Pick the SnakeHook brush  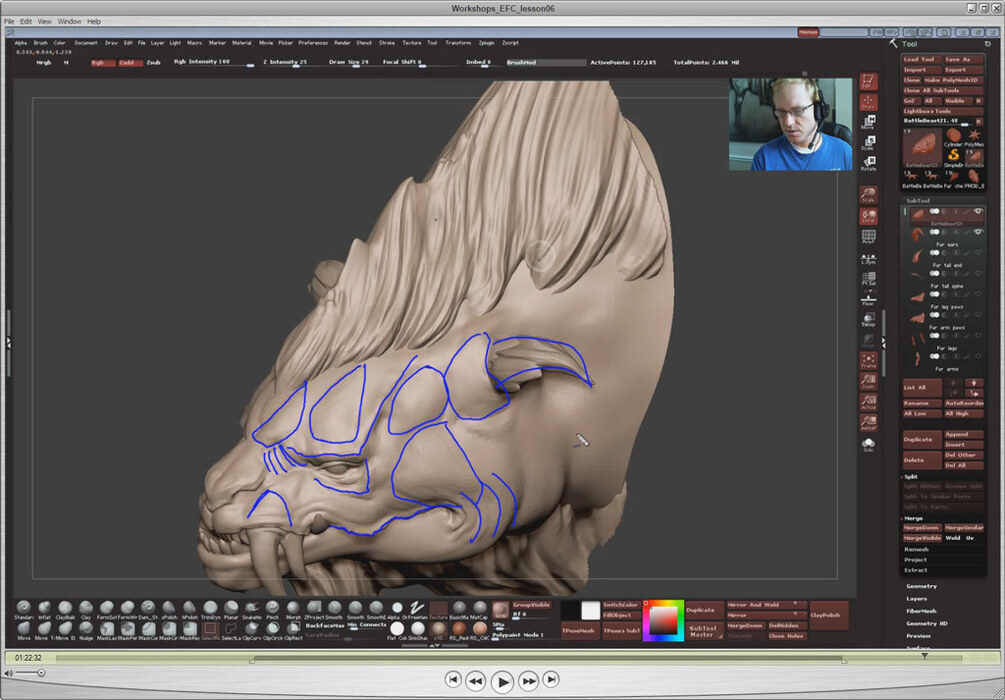252,607
